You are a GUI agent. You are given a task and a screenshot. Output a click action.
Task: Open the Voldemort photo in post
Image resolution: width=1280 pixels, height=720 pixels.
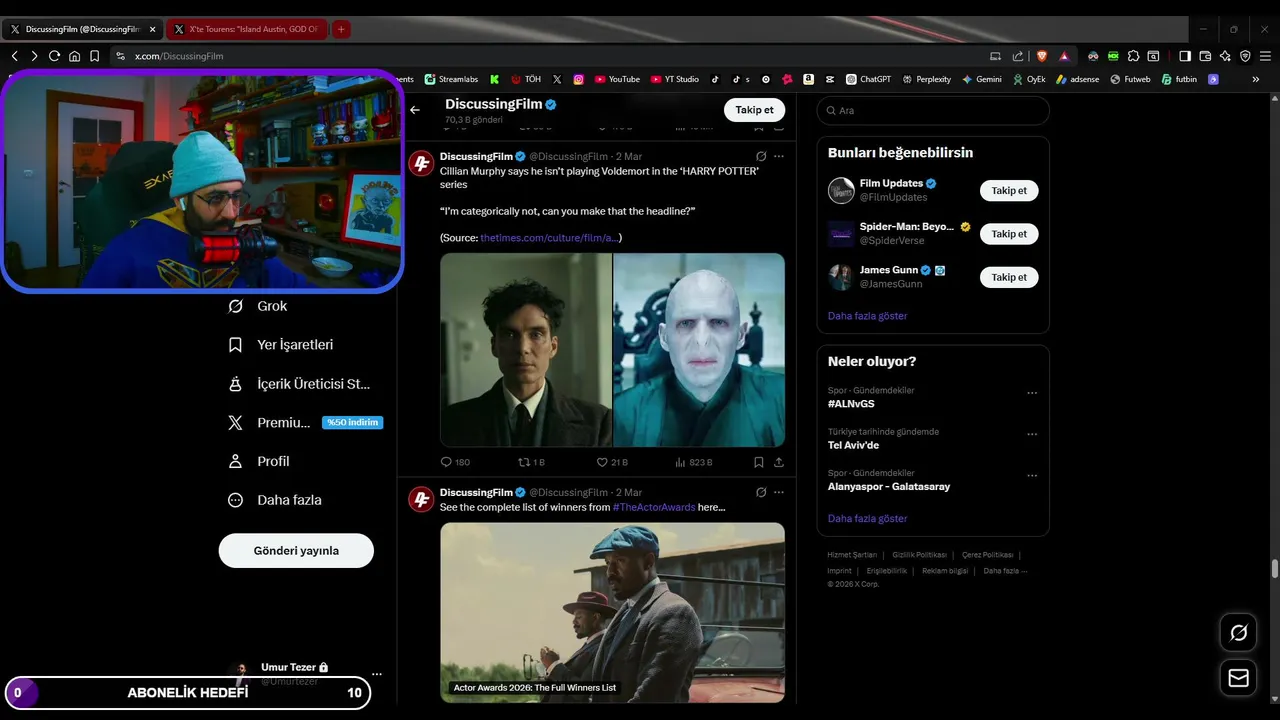click(699, 350)
